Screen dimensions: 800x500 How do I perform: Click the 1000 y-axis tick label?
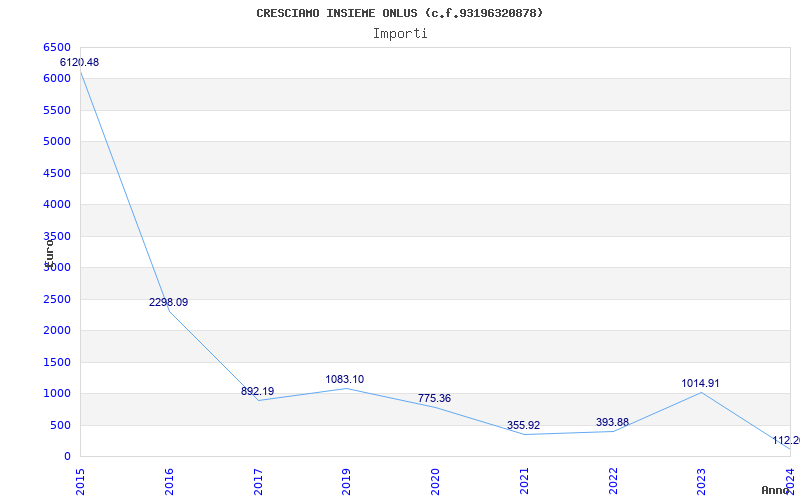57,394
